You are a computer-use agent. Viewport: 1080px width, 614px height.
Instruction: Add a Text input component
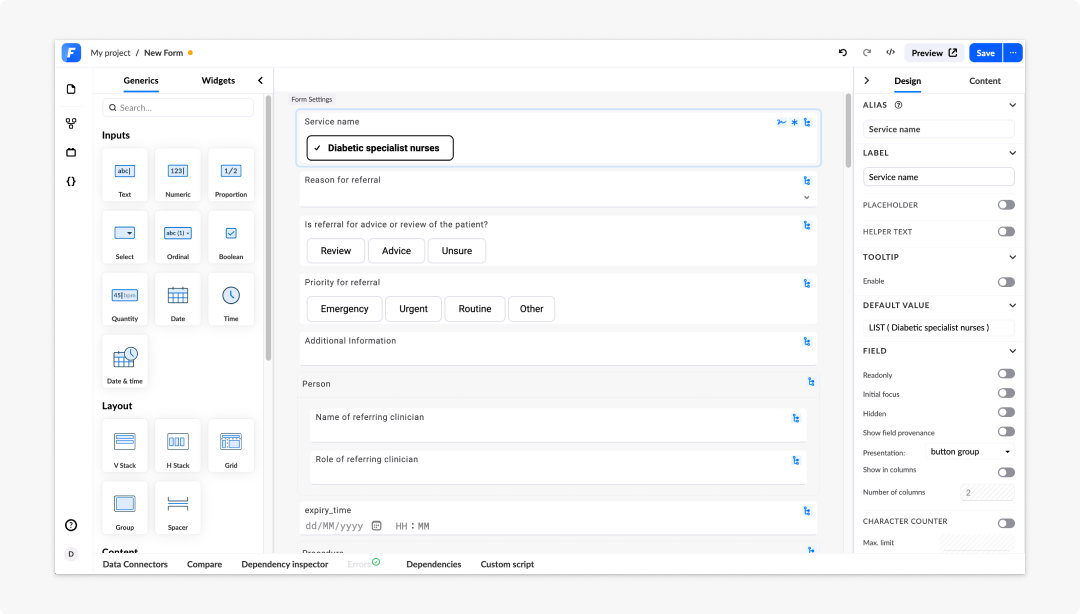tap(125, 175)
